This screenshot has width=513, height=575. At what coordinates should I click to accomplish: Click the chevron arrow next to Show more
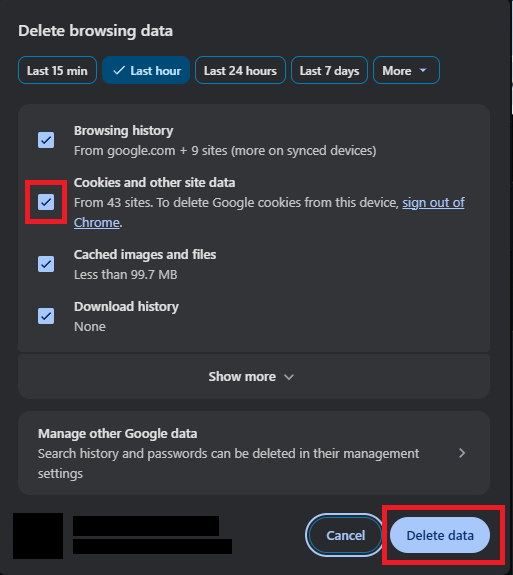click(x=289, y=377)
